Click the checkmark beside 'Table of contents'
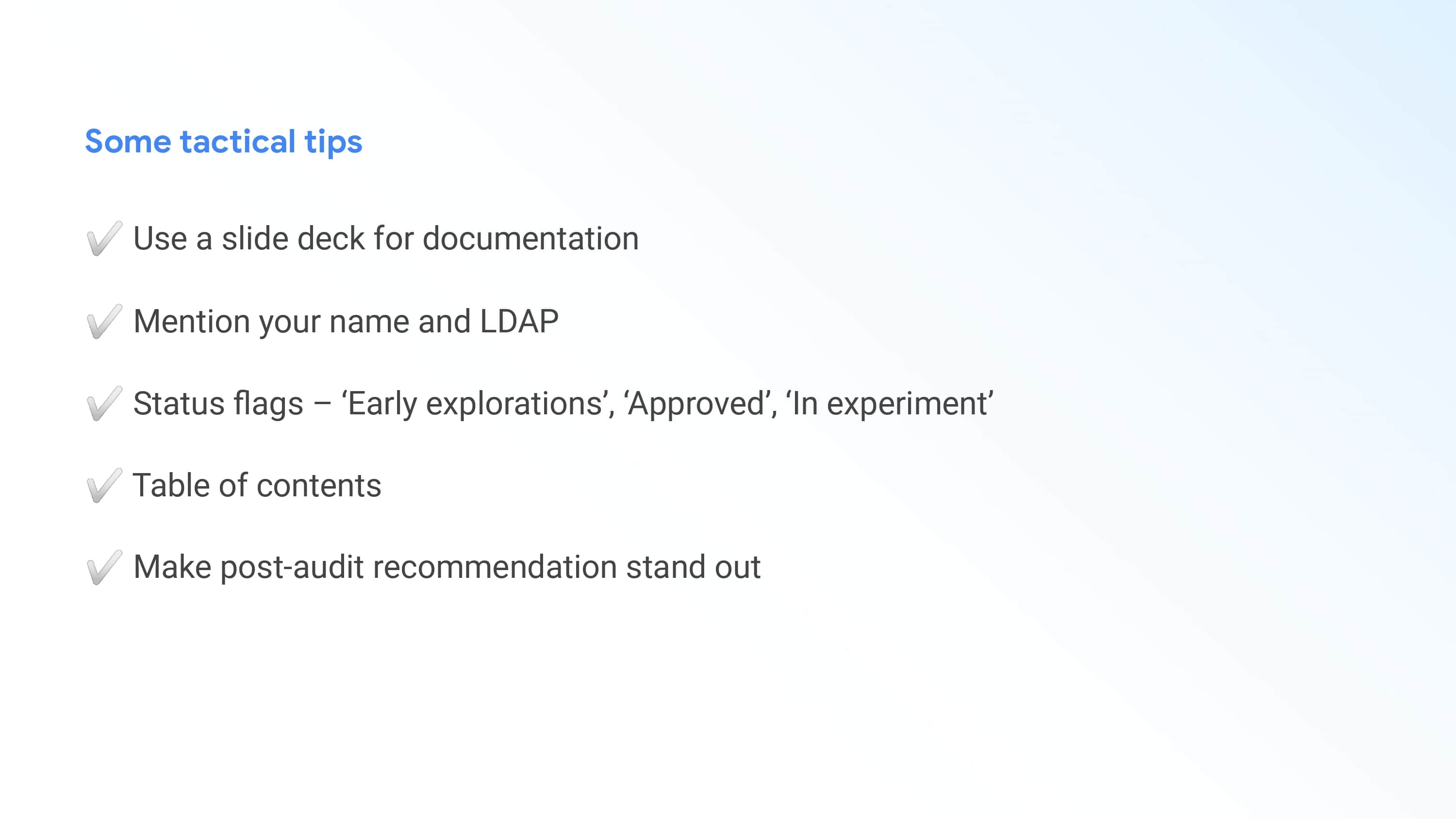Screen dimensions: 1456x819 104,486
